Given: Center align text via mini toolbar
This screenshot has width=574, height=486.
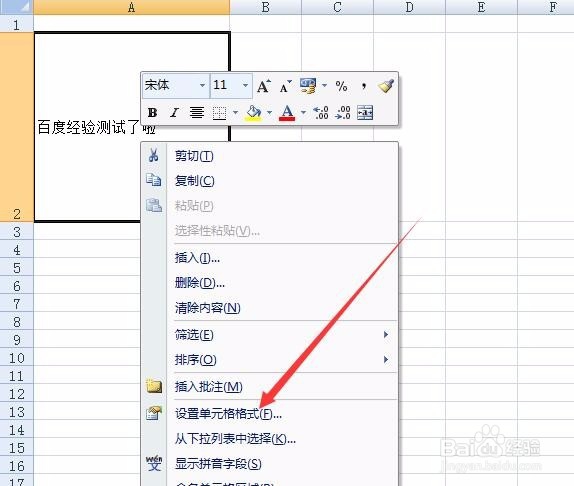Looking at the screenshot, I should point(197,112).
